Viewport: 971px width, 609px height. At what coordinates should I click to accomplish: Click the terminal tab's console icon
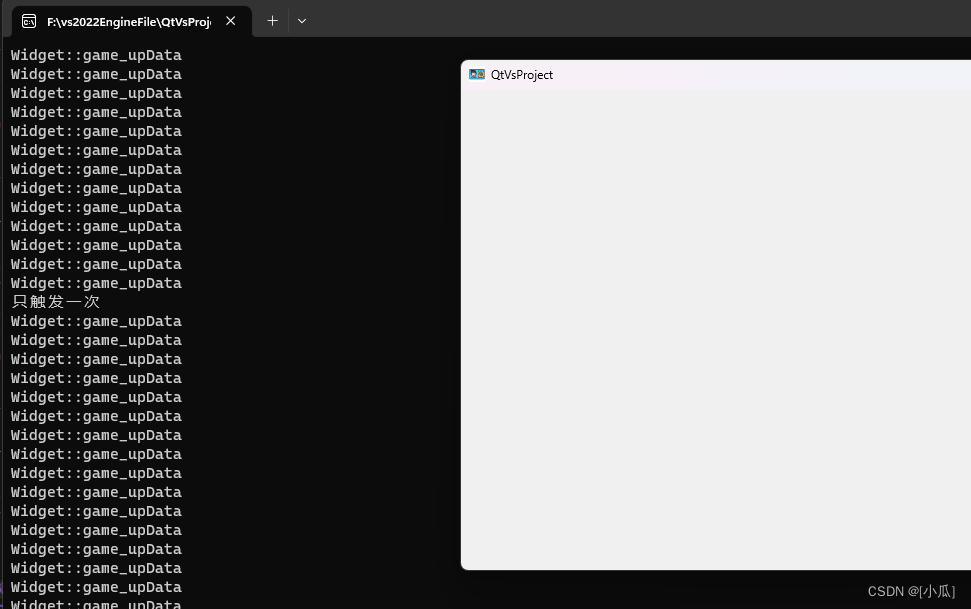[29, 22]
